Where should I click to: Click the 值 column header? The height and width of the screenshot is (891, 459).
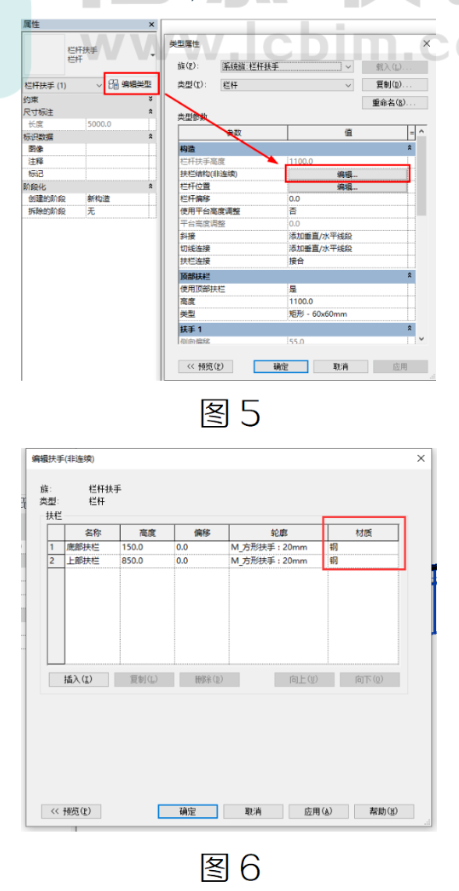pyautogui.click(x=347, y=132)
